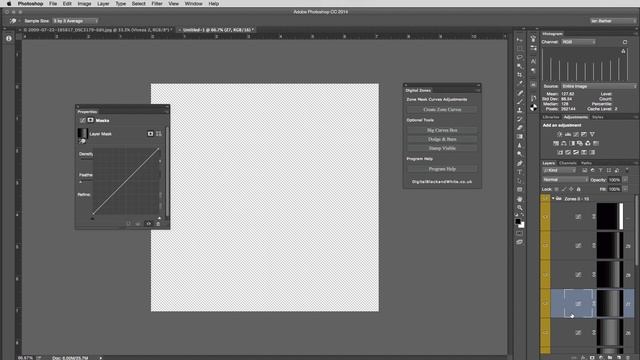Viewport: 640px width, 360px height.
Task: Select the Hand tool
Action: 520,199
